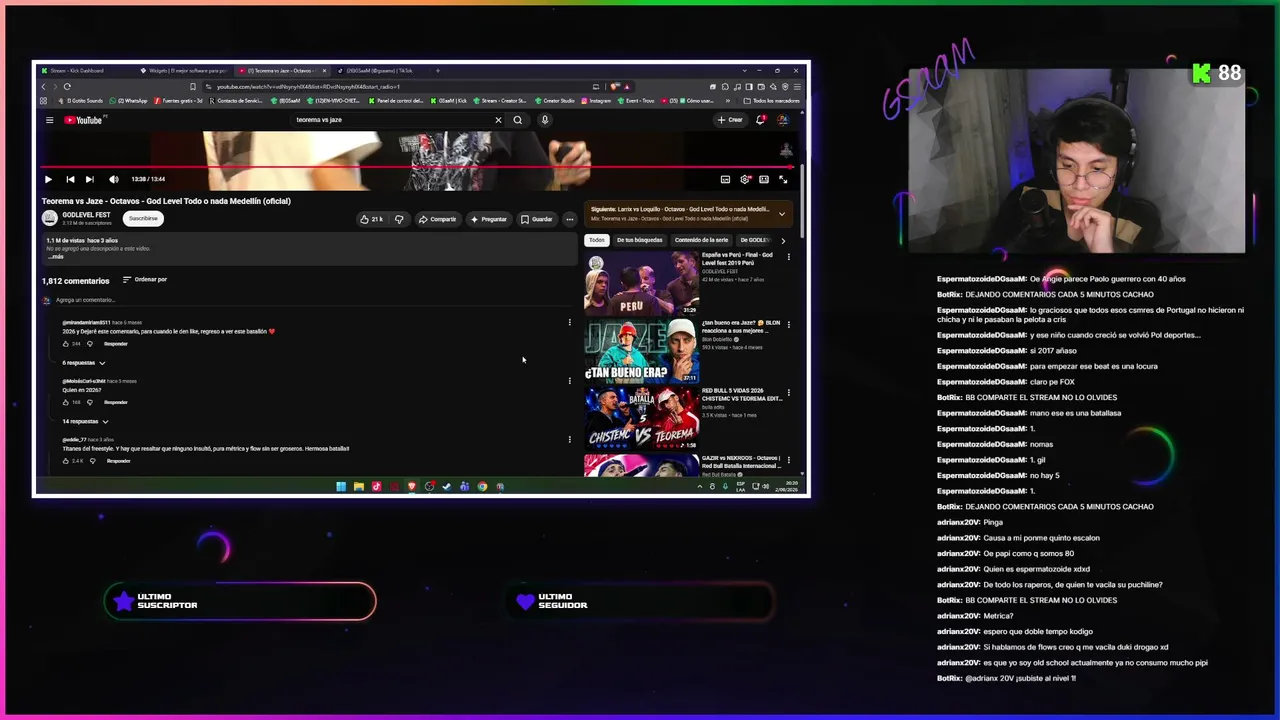Show hidden bookmarks with the overflow chevron
1280x720 pixels.
point(729,101)
